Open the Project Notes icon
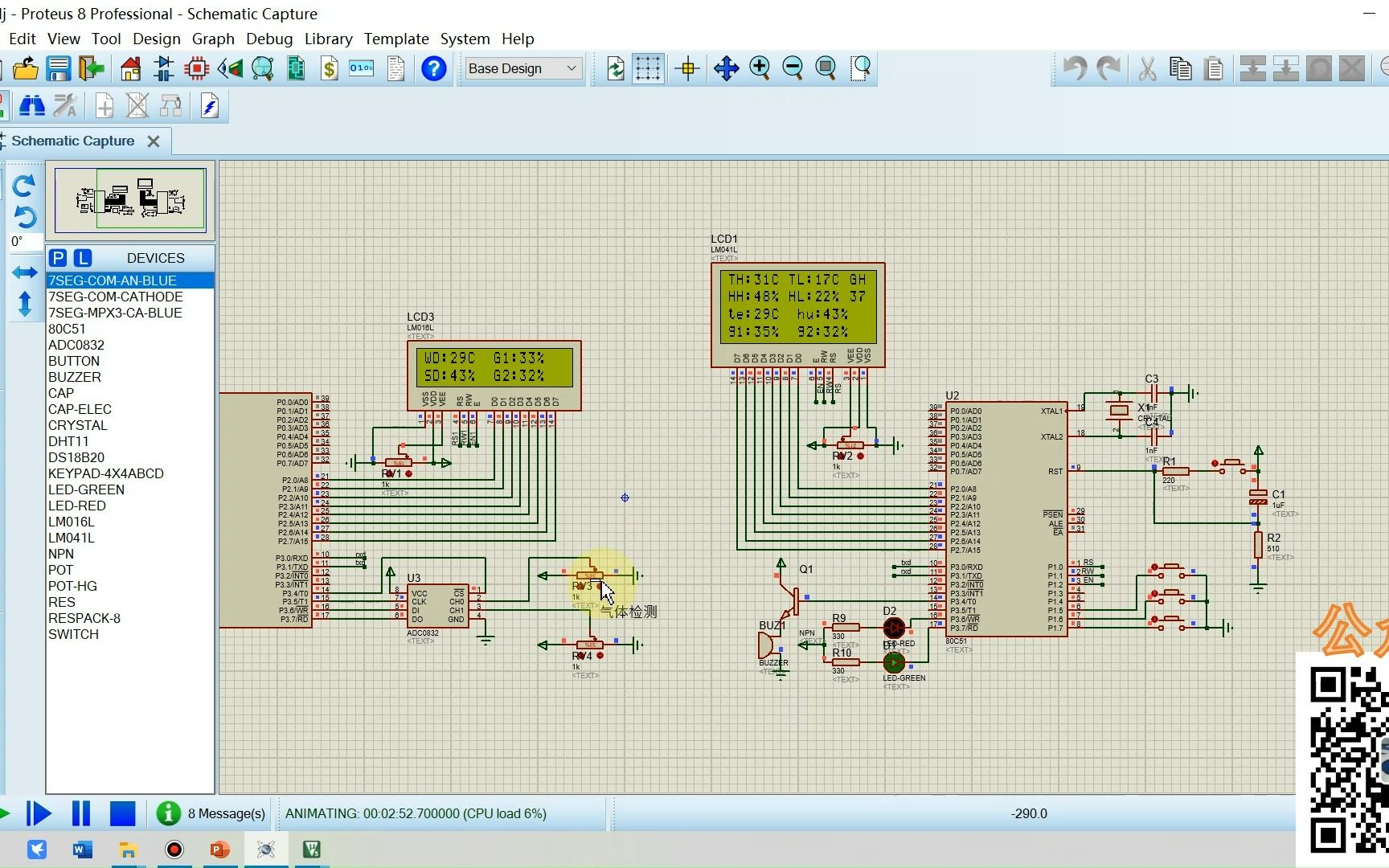The width and height of the screenshot is (1389, 868). (x=395, y=68)
